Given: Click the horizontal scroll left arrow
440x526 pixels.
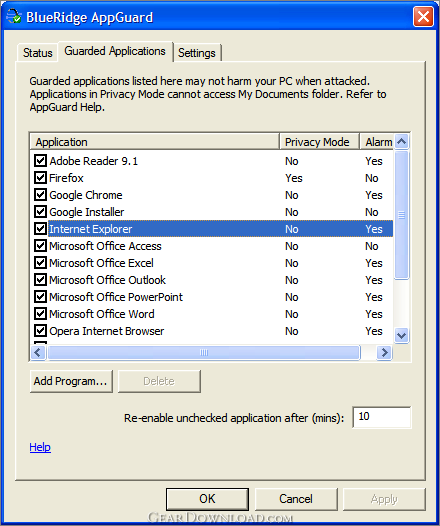Looking at the screenshot, I should tap(38, 353).
